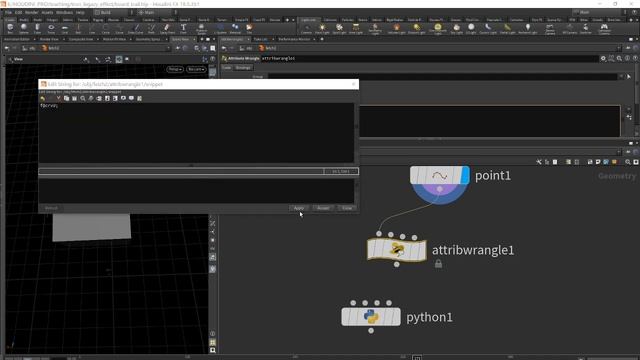Add a Volume Light from the shelf
The image size is (640, 360).
point(396,29)
